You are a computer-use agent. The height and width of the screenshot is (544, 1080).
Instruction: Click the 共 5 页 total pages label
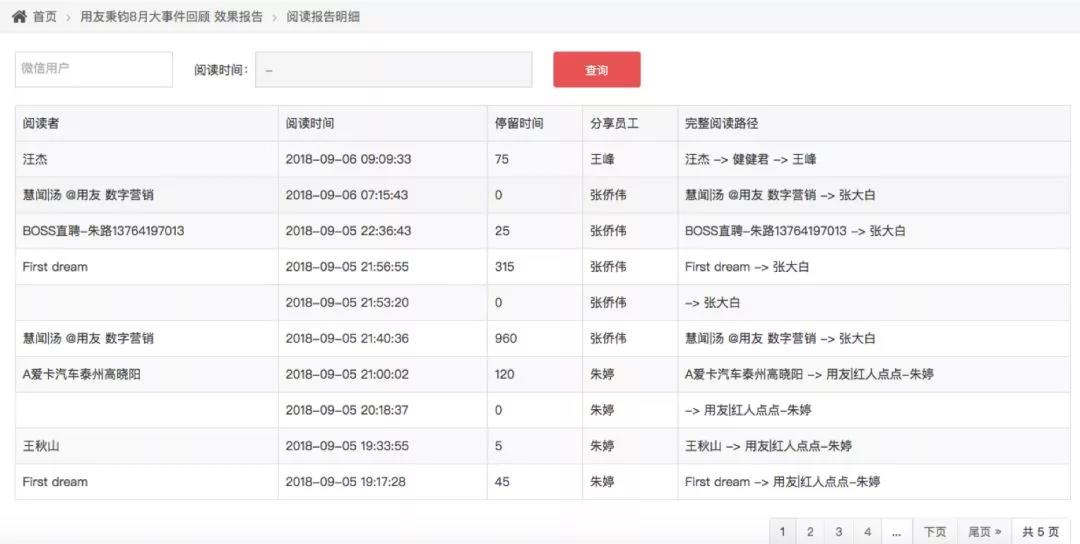tap(1041, 532)
